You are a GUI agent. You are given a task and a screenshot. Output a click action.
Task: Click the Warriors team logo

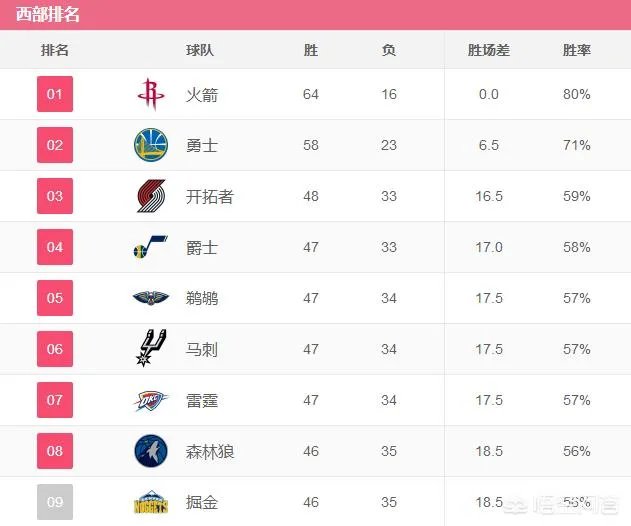pos(150,145)
